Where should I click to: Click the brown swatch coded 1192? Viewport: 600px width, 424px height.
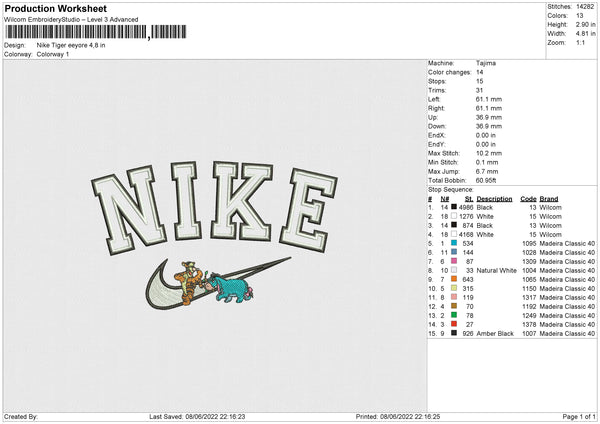click(x=454, y=306)
